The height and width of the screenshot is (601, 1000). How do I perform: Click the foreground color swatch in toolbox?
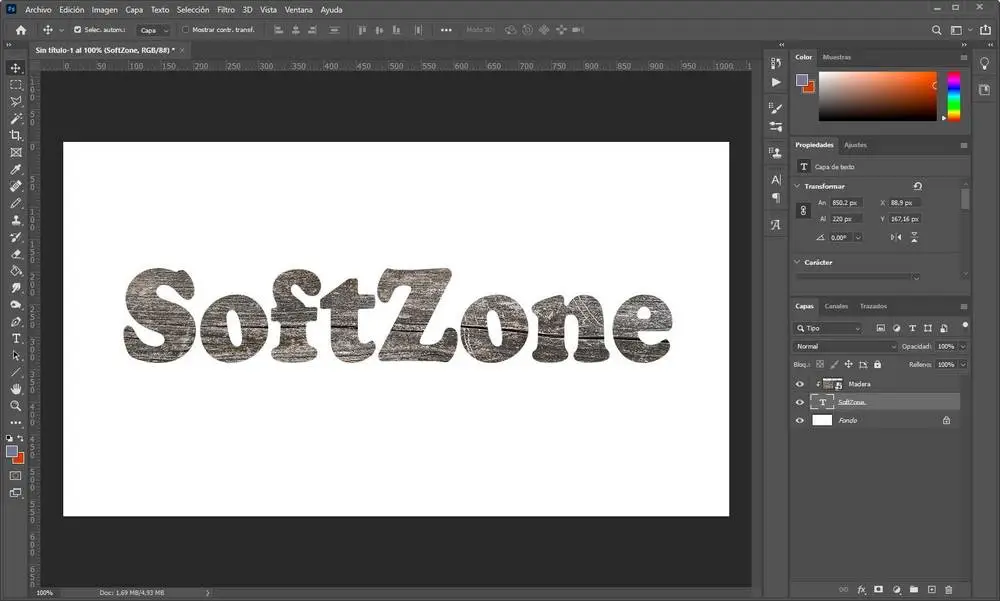click(11, 451)
